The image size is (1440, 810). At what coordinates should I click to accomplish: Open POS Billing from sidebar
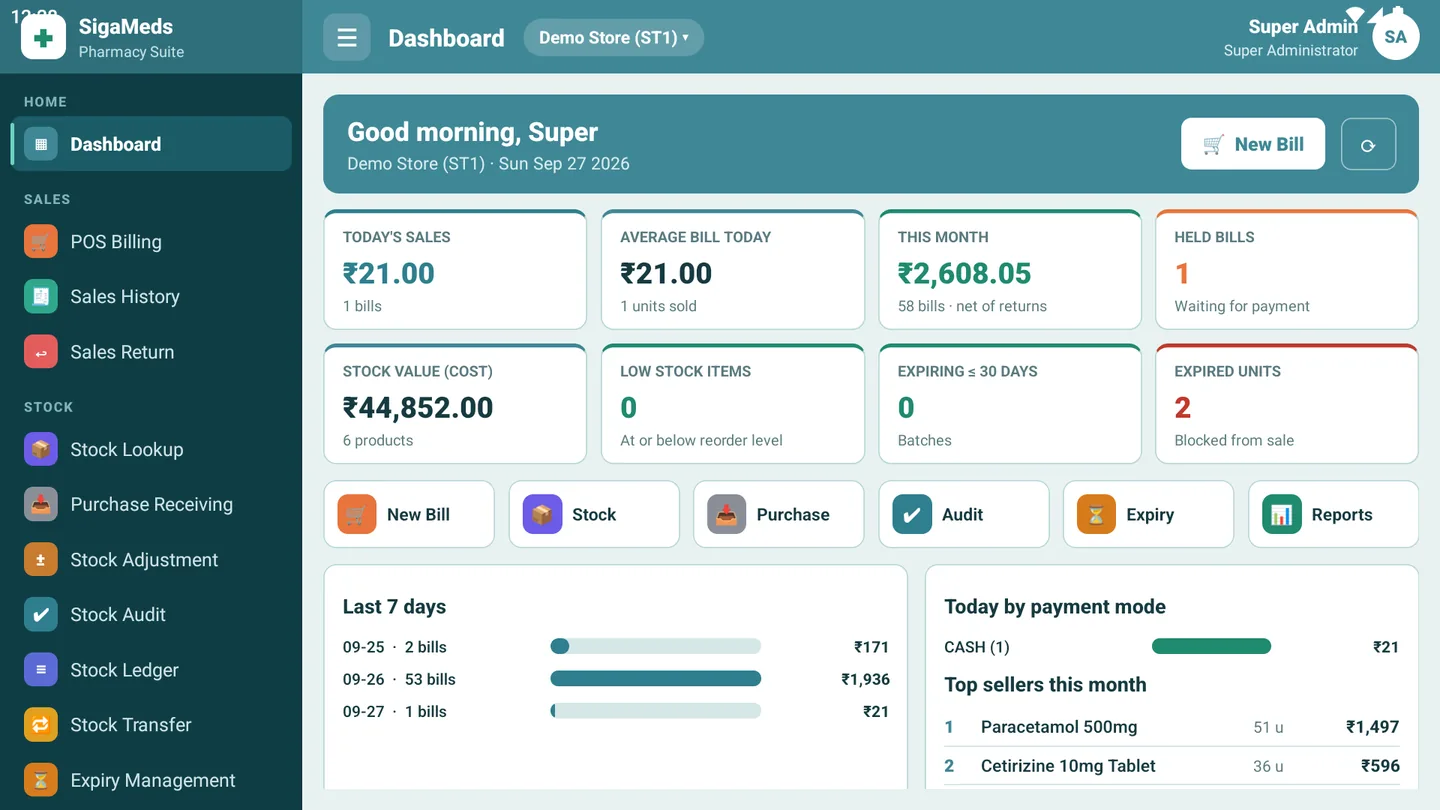coord(152,242)
